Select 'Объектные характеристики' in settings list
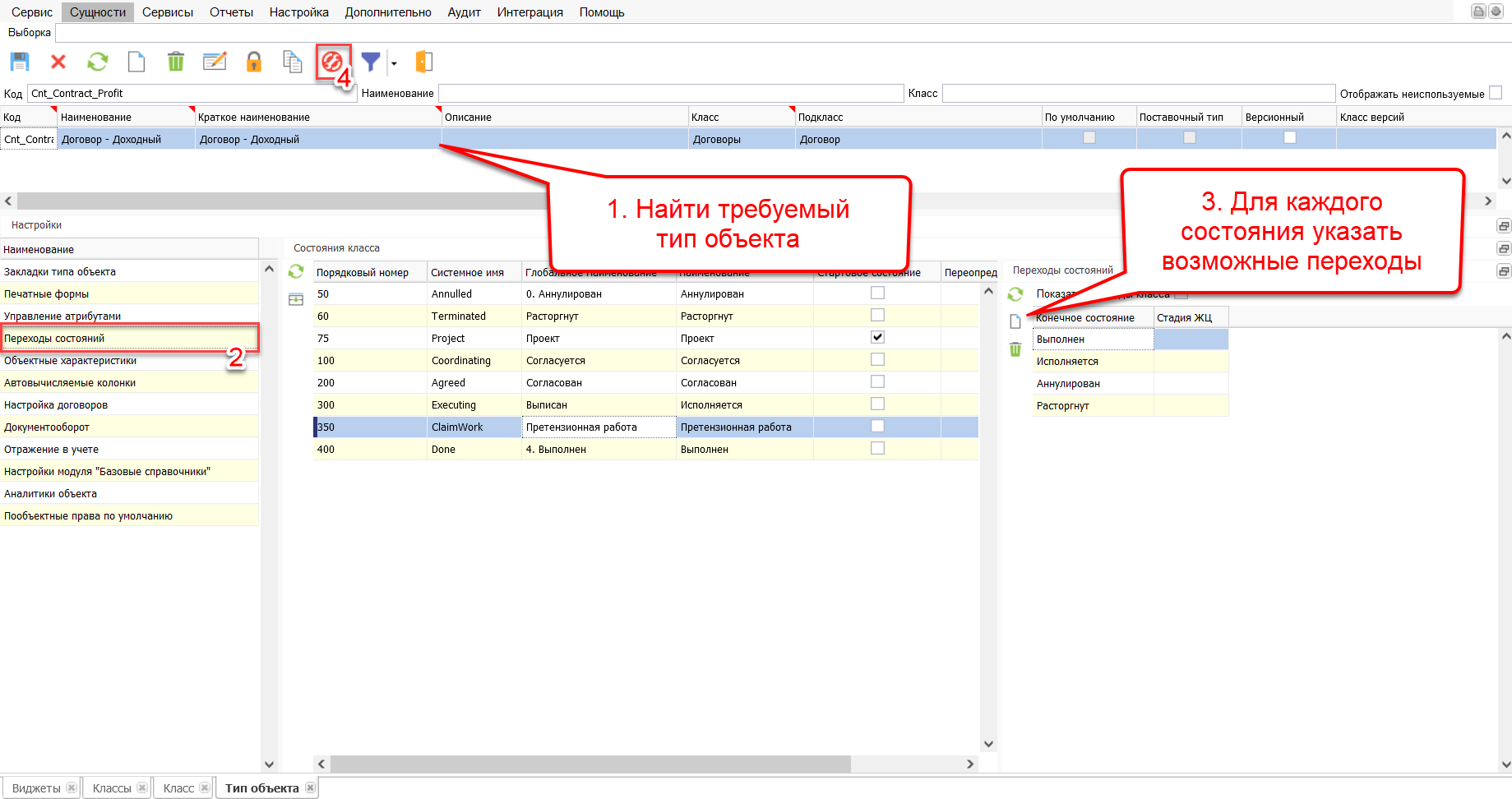The image size is (1512, 799). [71, 361]
